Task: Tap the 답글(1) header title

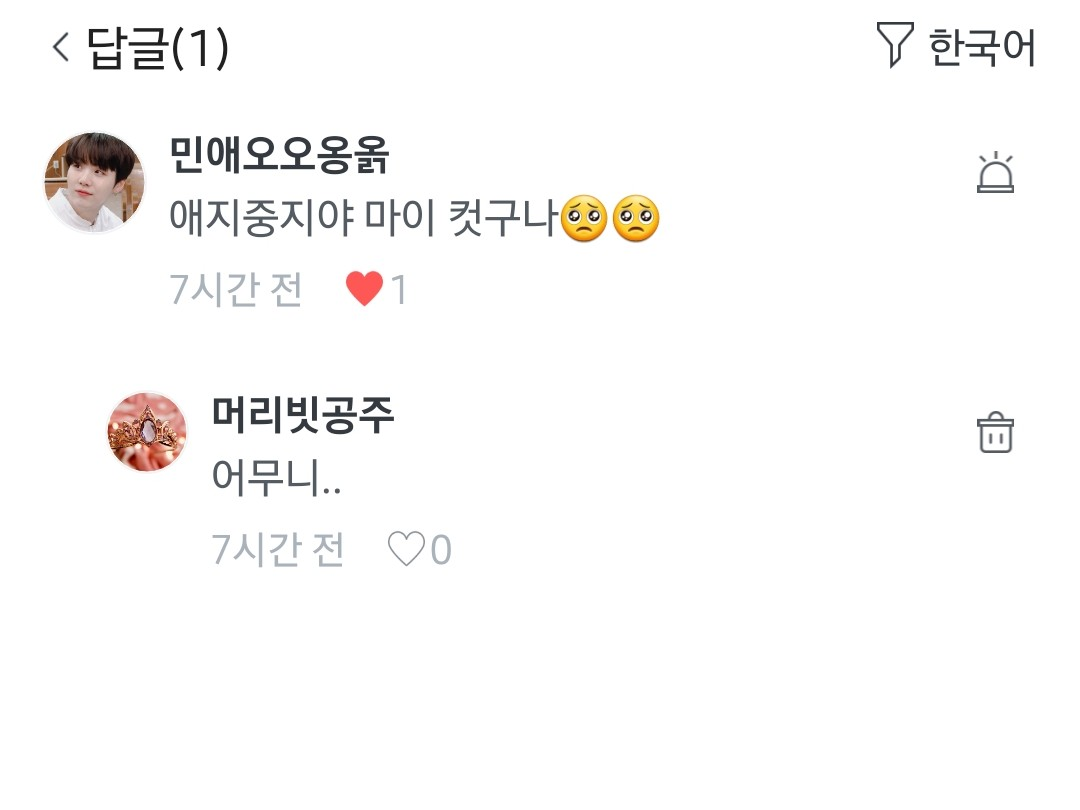Action: [158, 48]
